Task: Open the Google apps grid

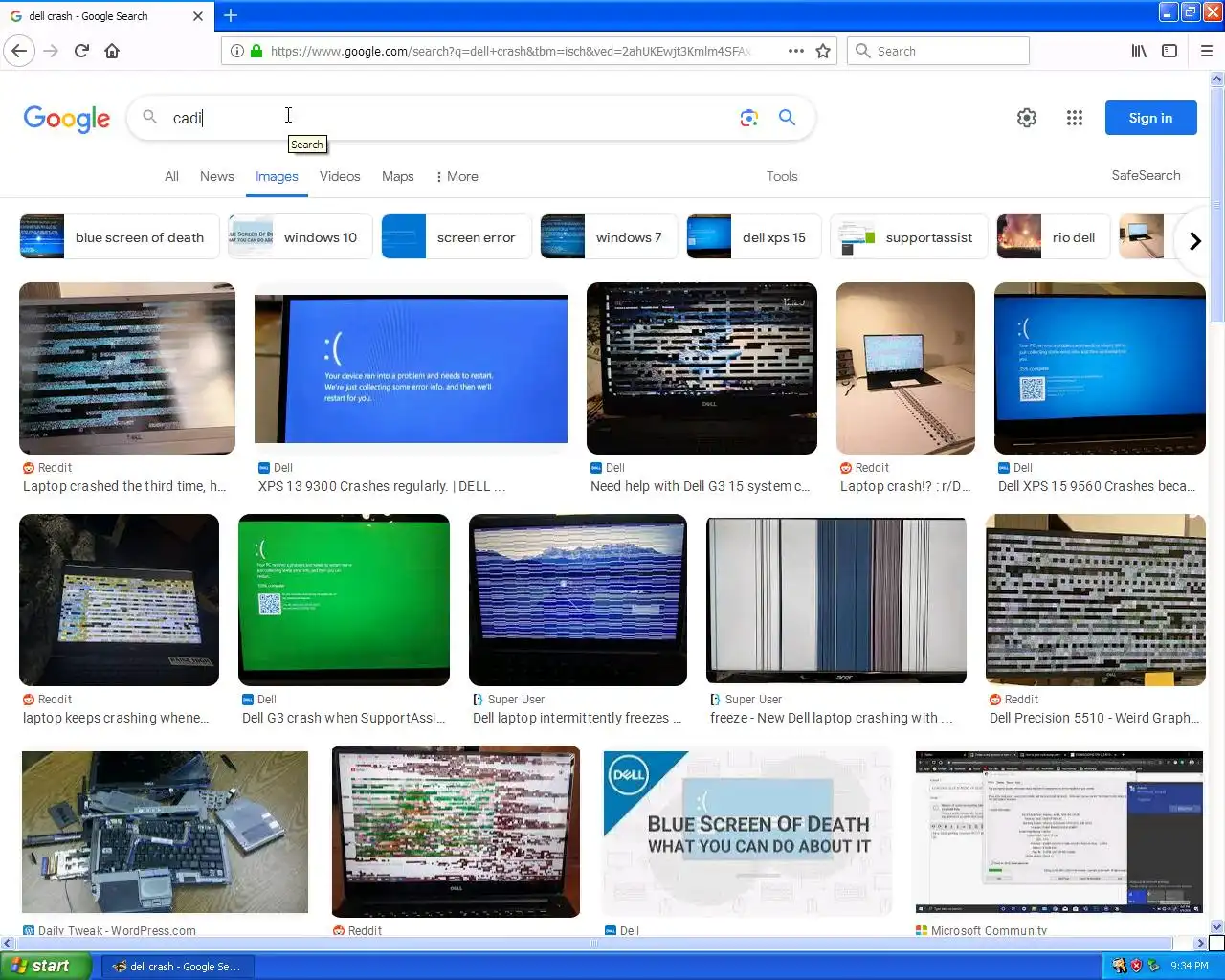Action: [x=1075, y=118]
